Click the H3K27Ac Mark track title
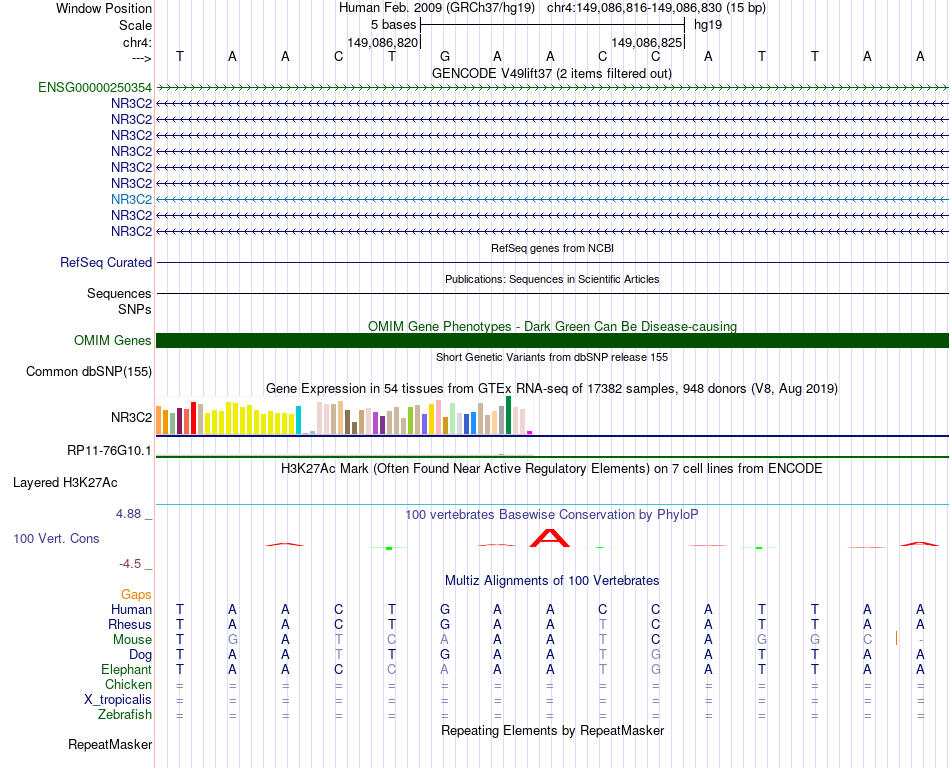Screen dimensions: 950x768 click(552, 469)
